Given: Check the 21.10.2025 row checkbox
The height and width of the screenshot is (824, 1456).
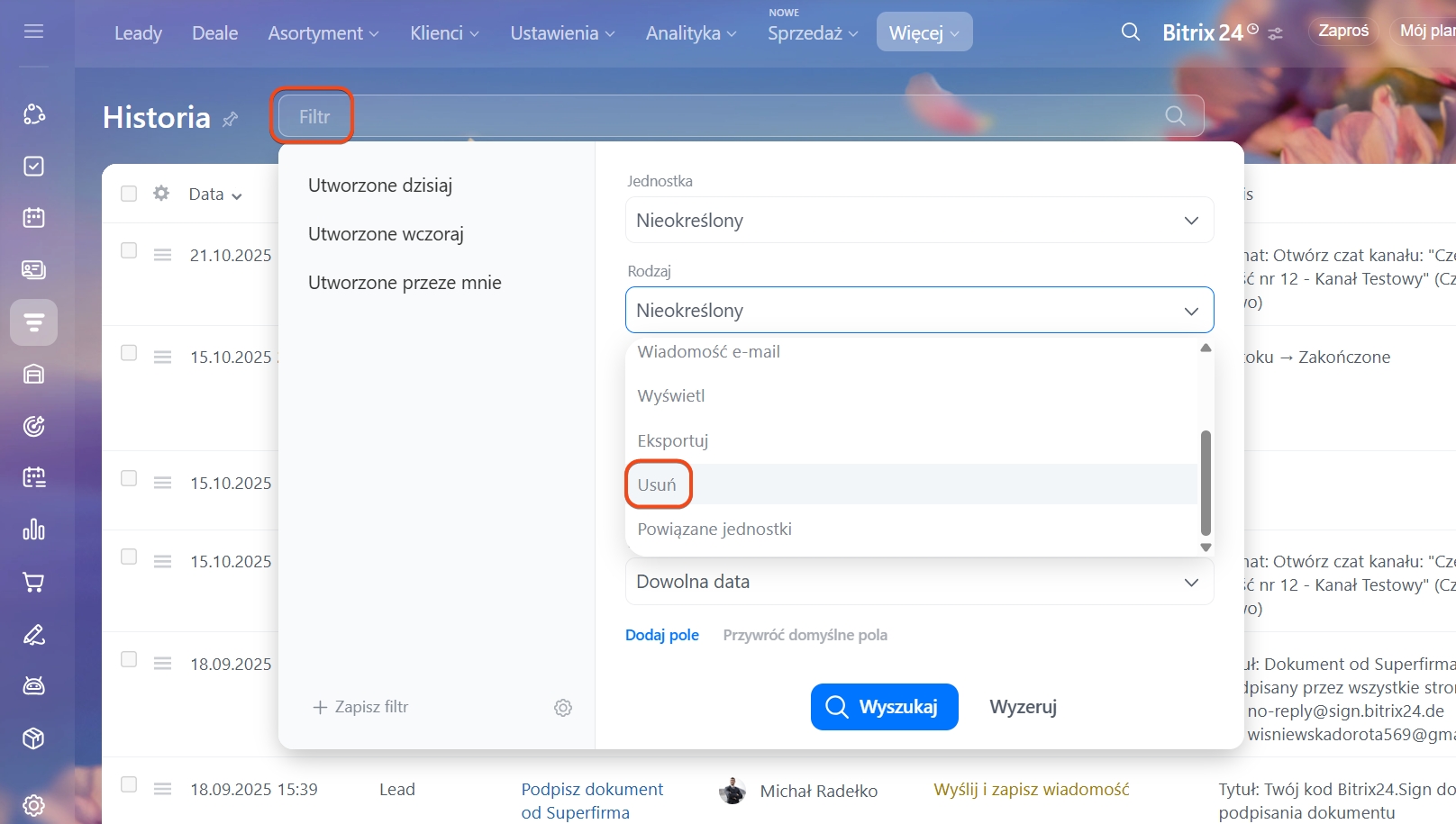Looking at the screenshot, I should (129, 251).
